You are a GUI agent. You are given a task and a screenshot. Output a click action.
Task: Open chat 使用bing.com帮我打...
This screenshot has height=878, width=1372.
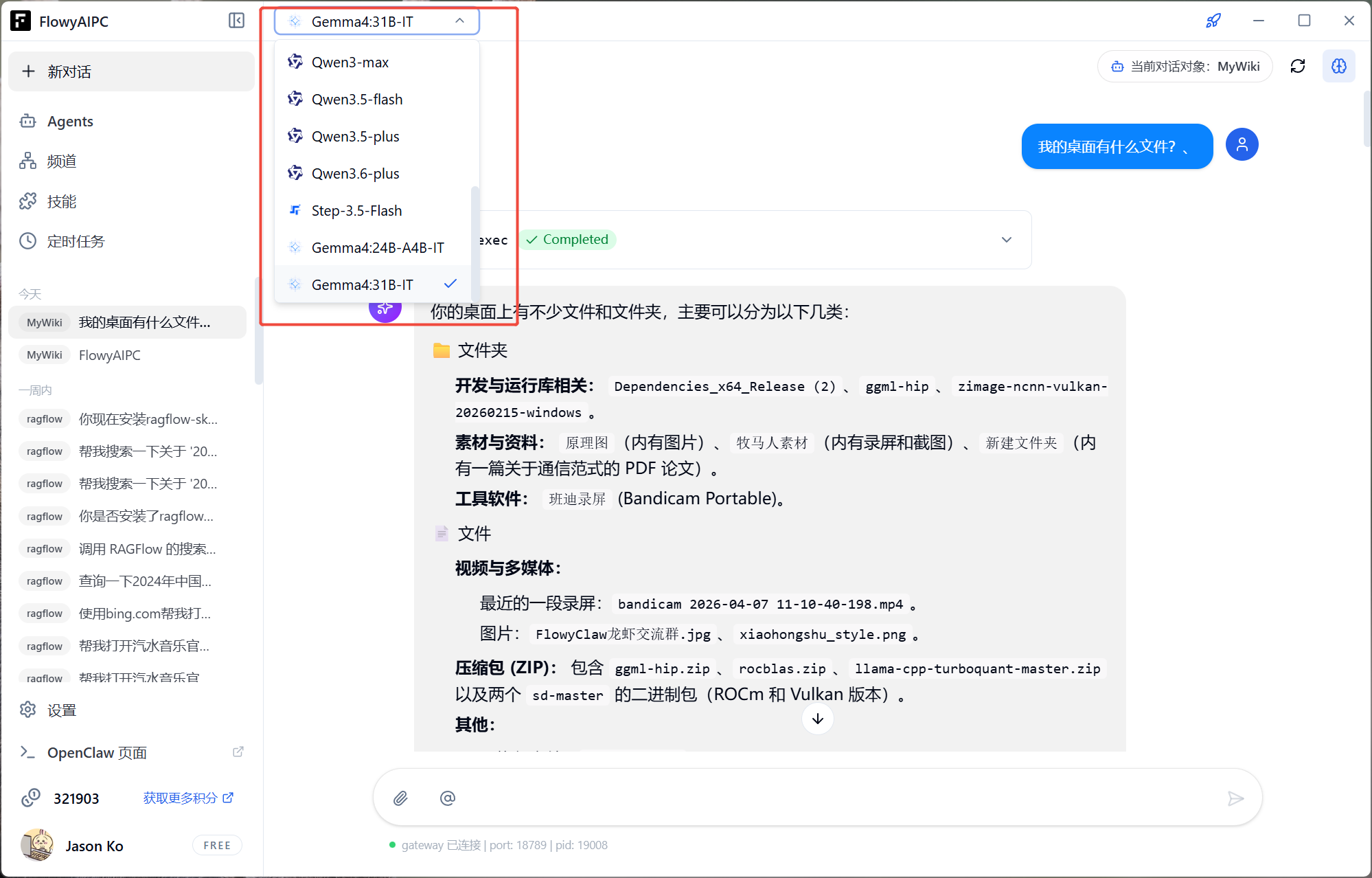point(128,613)
